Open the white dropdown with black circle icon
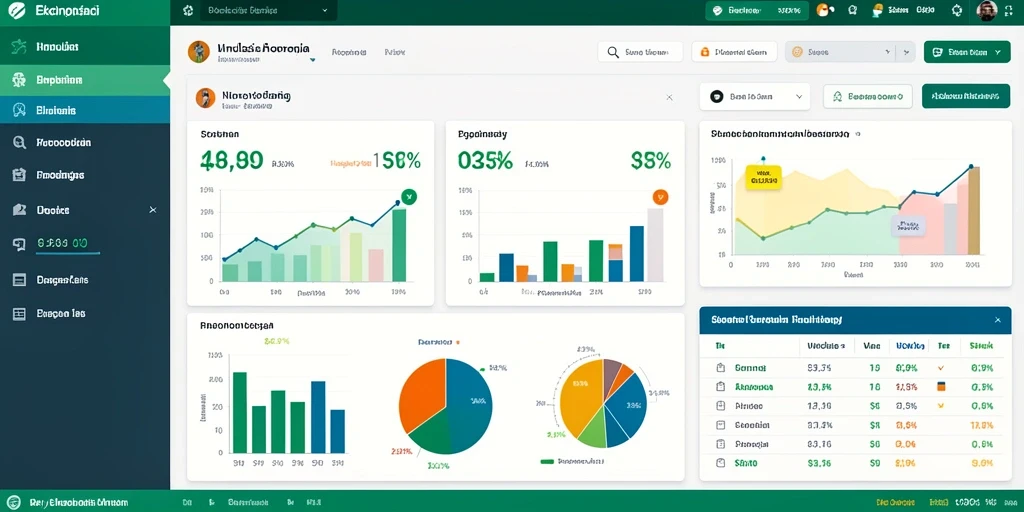The image size is (1024, 512). click(754, 97)
